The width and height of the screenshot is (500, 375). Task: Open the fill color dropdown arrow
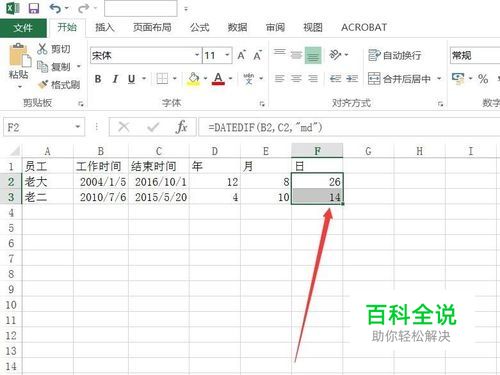(205, 79)
